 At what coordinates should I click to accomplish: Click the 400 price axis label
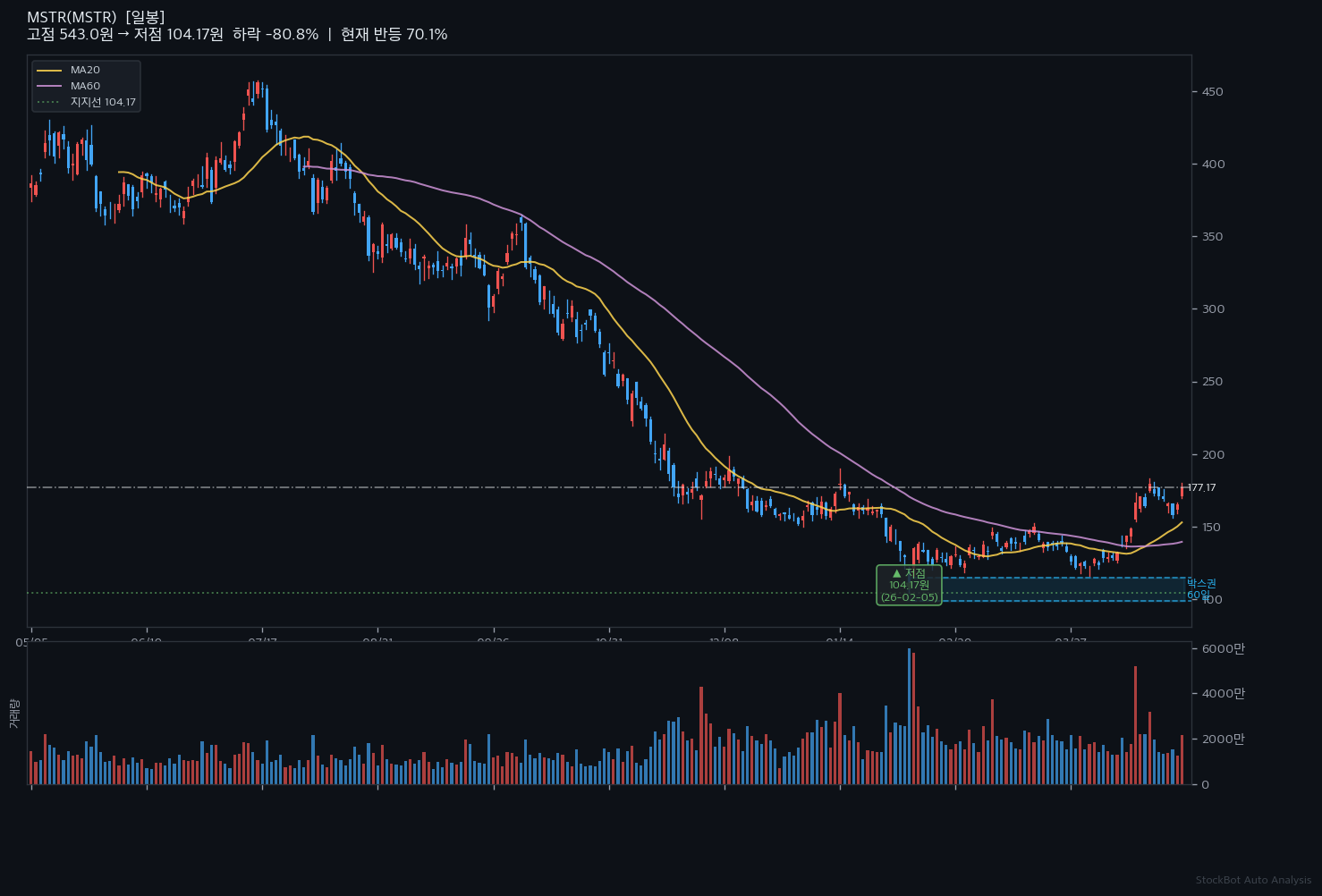click(x=1213, y=164)
